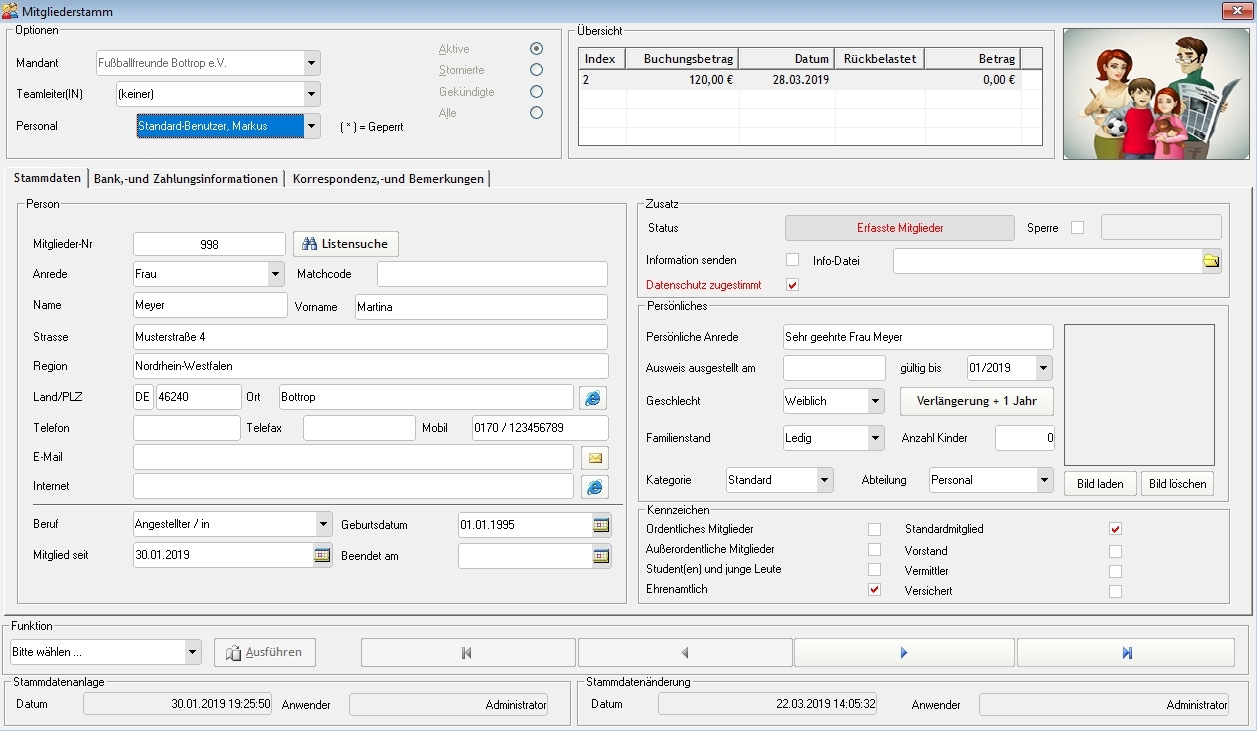Enable the Vorstand checkbox

point(1115,551)
